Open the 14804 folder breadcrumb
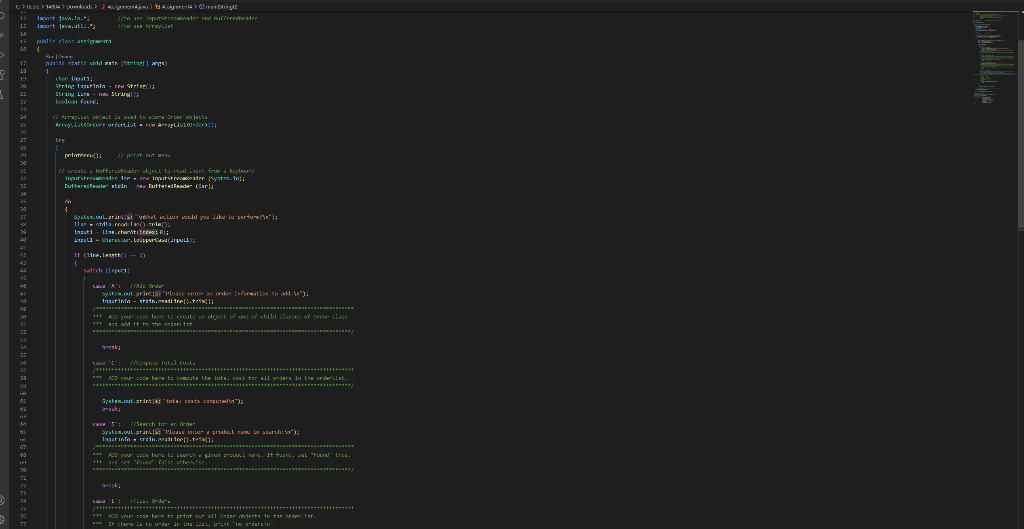 52,6
